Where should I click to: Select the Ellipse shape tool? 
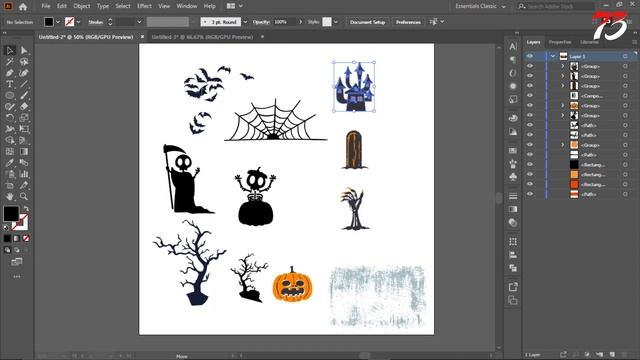coord(10,96)
